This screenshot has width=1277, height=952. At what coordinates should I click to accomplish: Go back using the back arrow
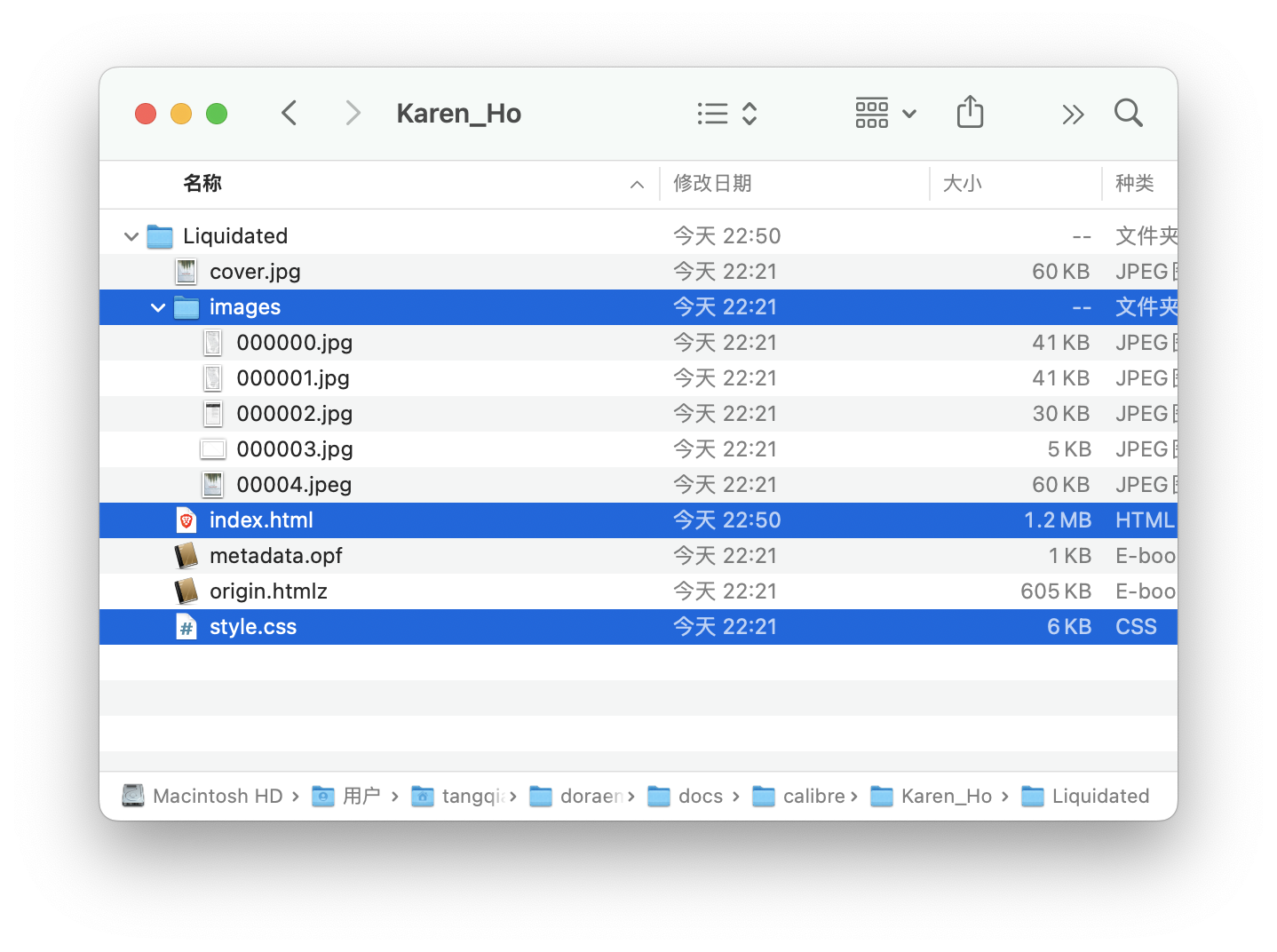click(289, 113)
